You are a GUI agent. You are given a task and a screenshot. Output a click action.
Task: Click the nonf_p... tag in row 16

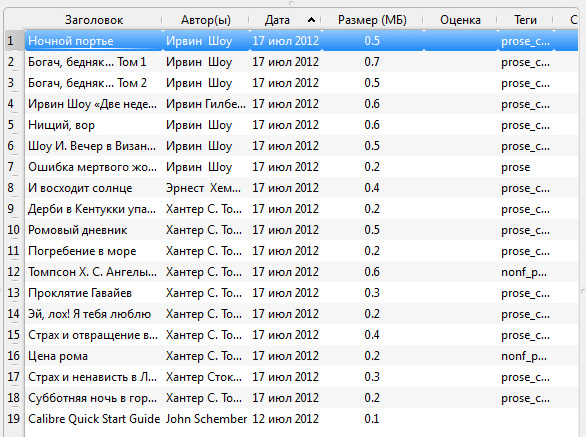524,356
